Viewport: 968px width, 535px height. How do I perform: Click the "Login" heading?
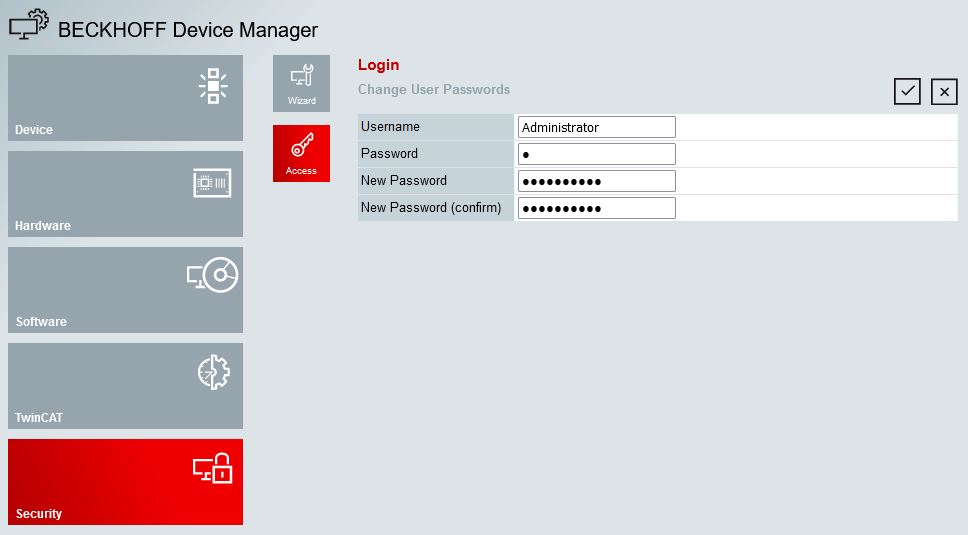coord(378,65)
